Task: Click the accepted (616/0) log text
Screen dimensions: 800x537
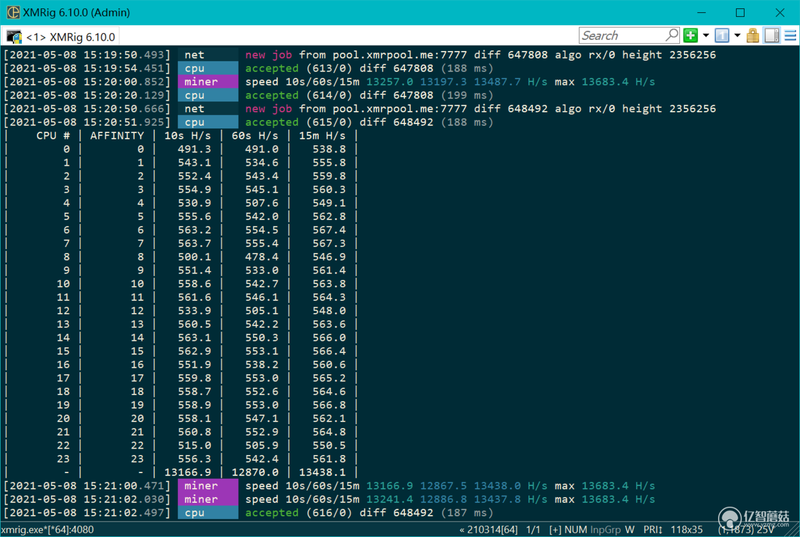Action: [298, 513]
